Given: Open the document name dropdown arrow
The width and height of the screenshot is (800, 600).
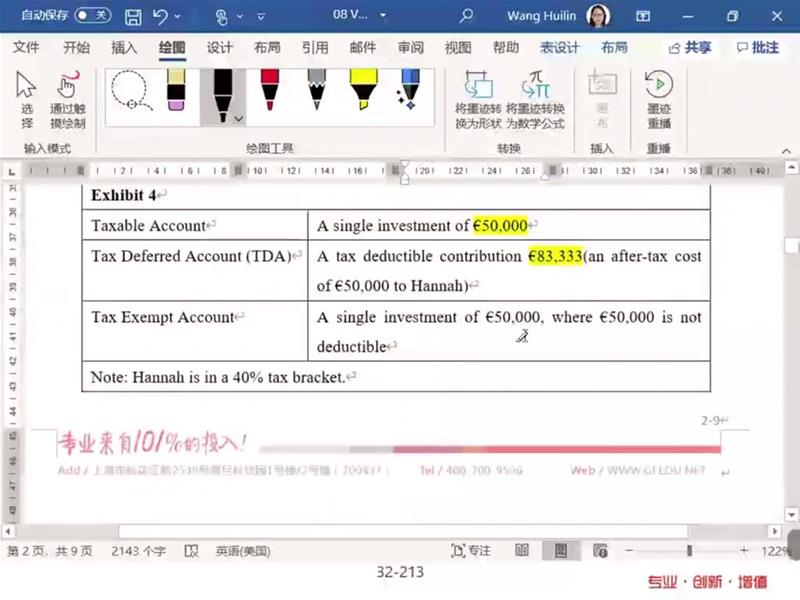Looking at the screenshot, I should click(x=383, y=15).
